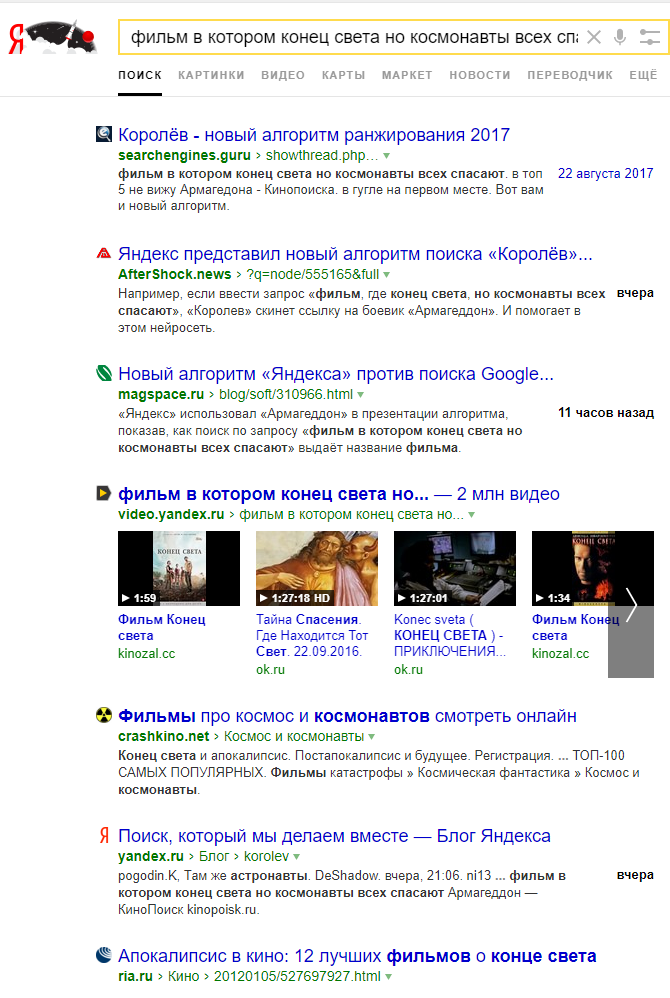
Task: Click ria.ru globe favicon icon
Action: coord(104,955)
